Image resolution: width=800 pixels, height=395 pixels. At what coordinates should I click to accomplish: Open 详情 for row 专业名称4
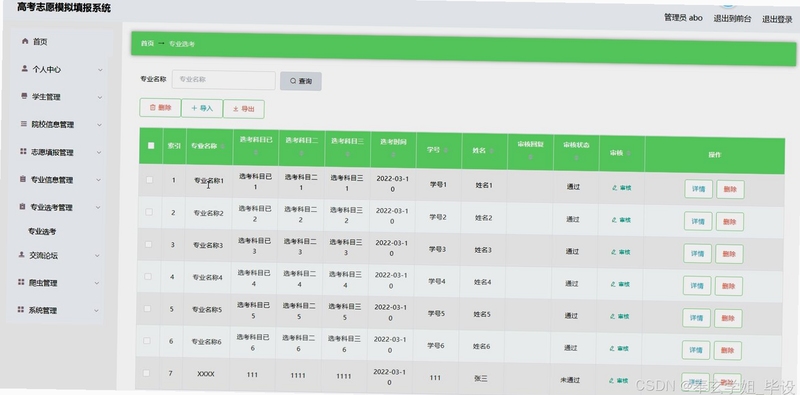pos(697,286)
